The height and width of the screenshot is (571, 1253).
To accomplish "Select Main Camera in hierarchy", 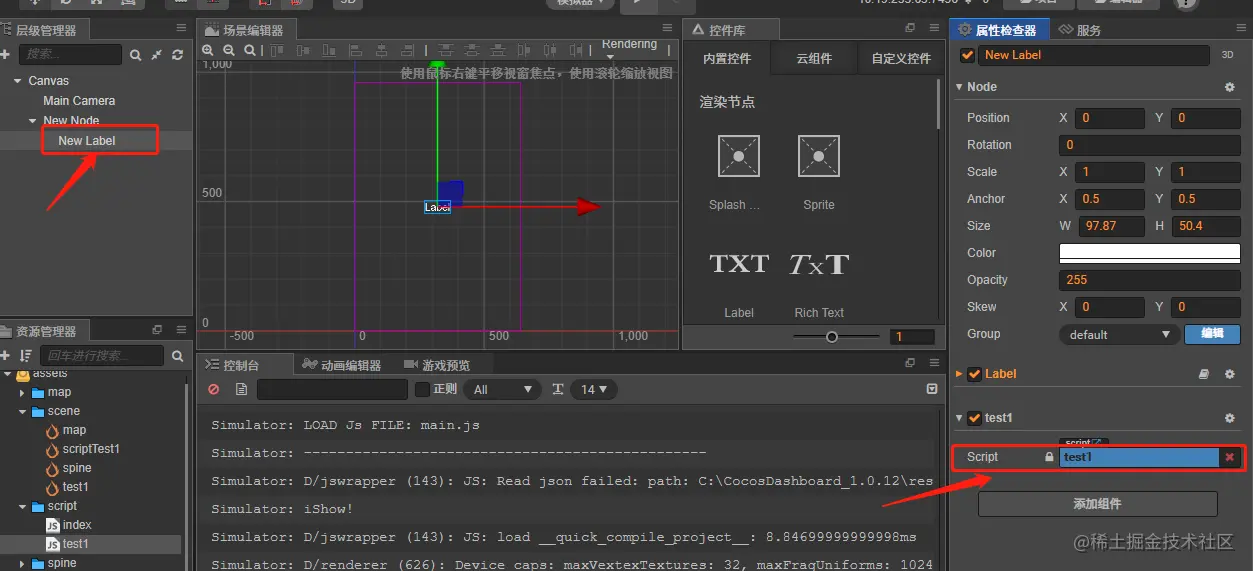I will pyautogui.click(x=79, y=101).
